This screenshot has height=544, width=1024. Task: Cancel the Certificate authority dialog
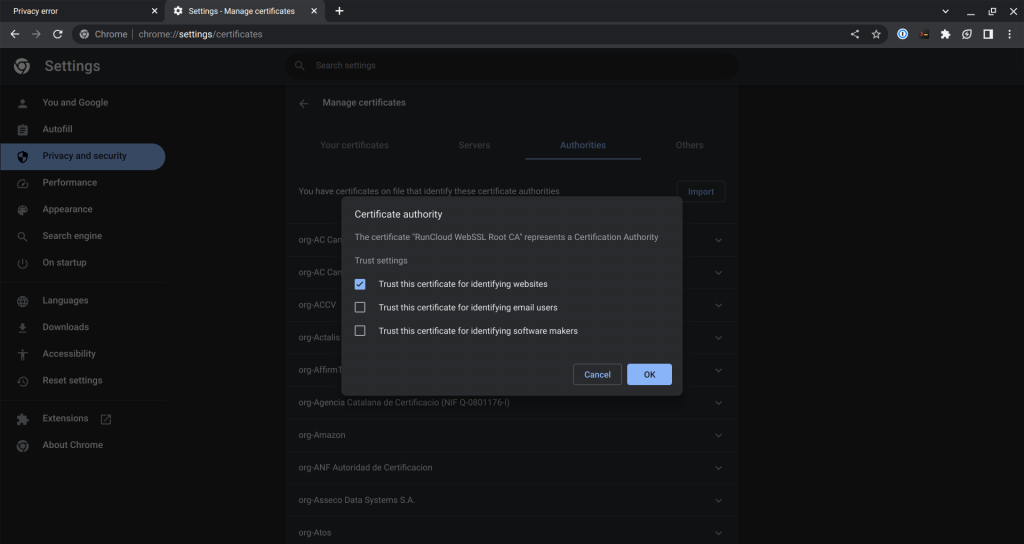click(x=597, y=374)
